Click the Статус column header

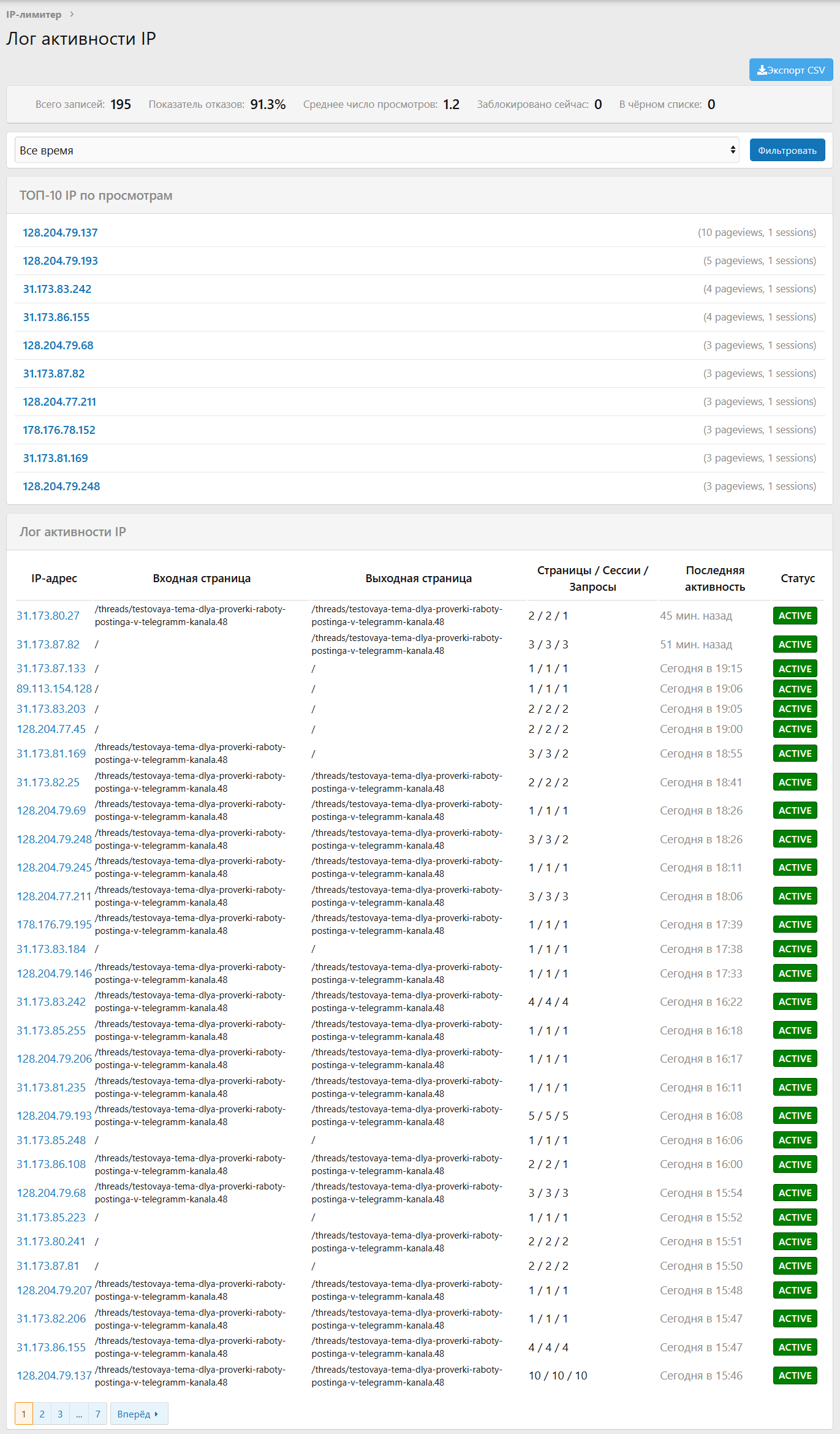click(x=797, y=579)
